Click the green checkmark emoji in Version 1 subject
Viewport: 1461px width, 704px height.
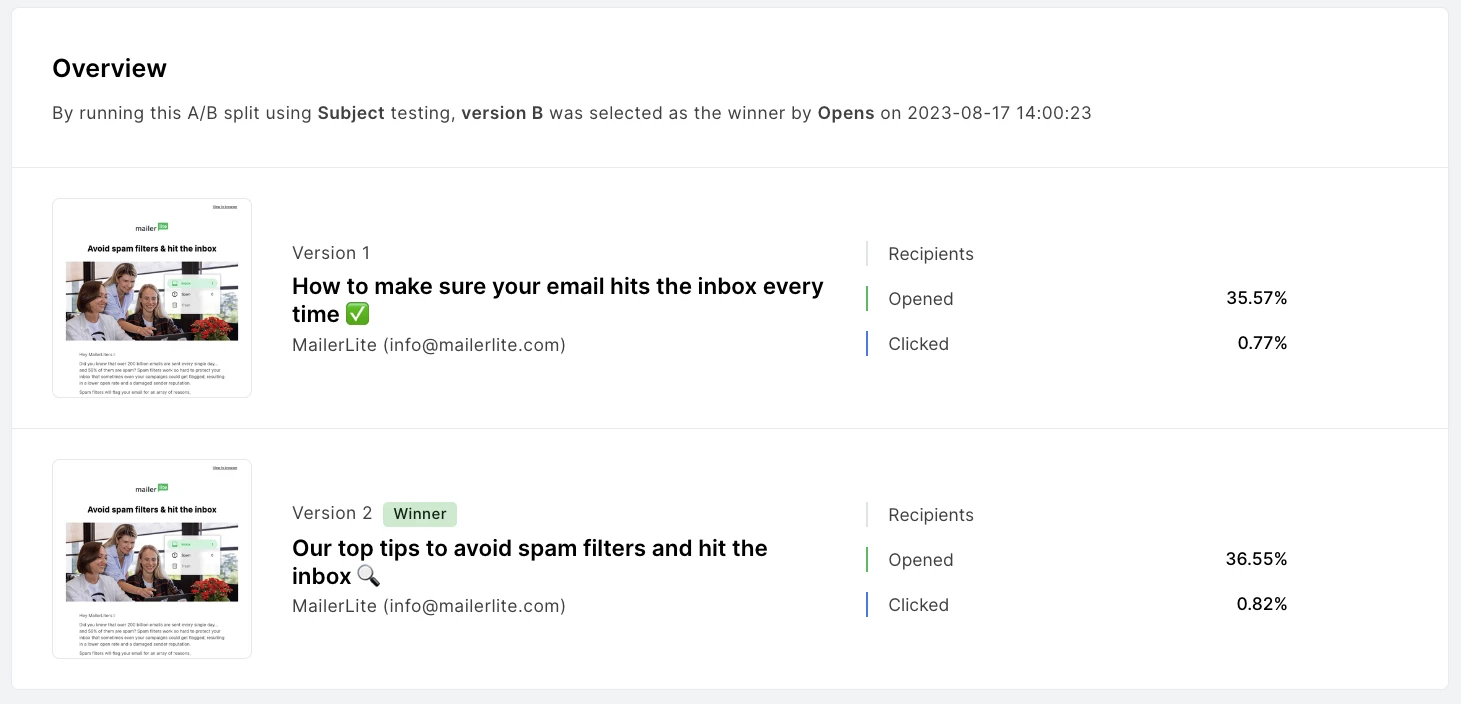click(x=357, y=314)
